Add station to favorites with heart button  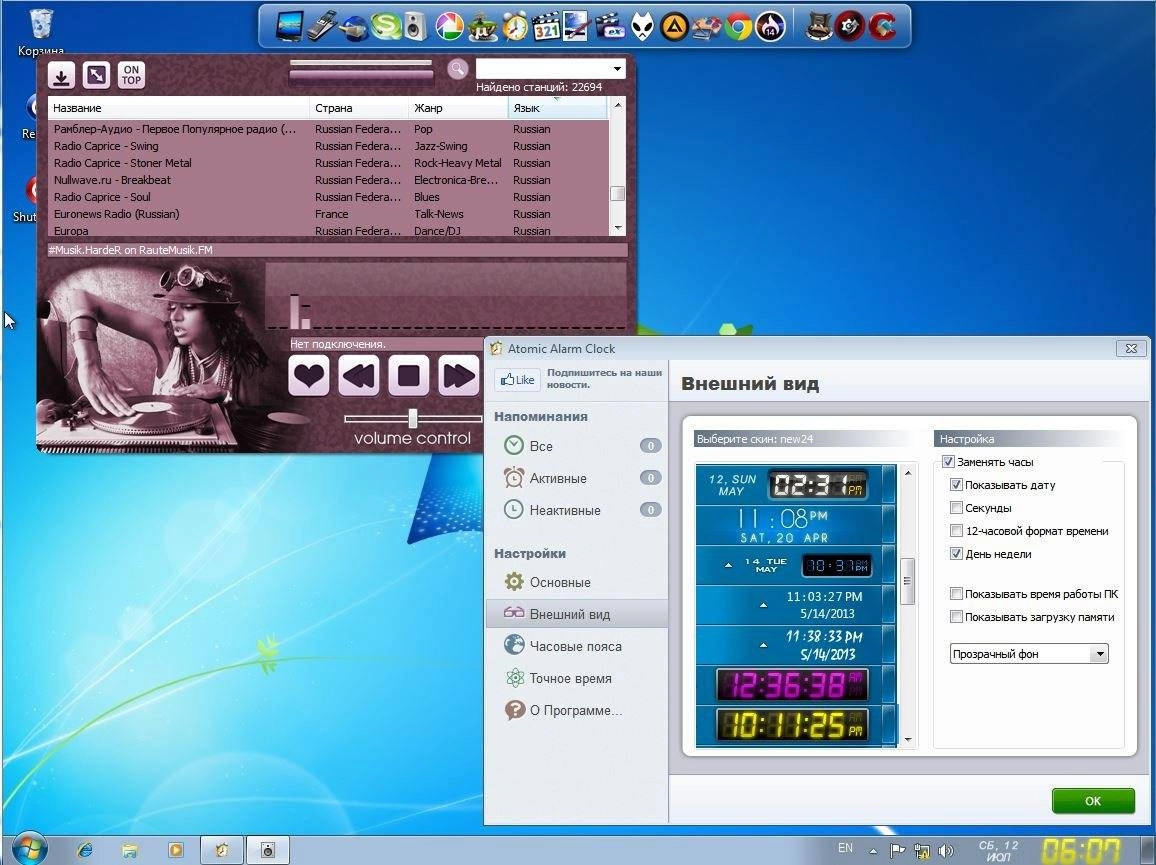point(308,376)
